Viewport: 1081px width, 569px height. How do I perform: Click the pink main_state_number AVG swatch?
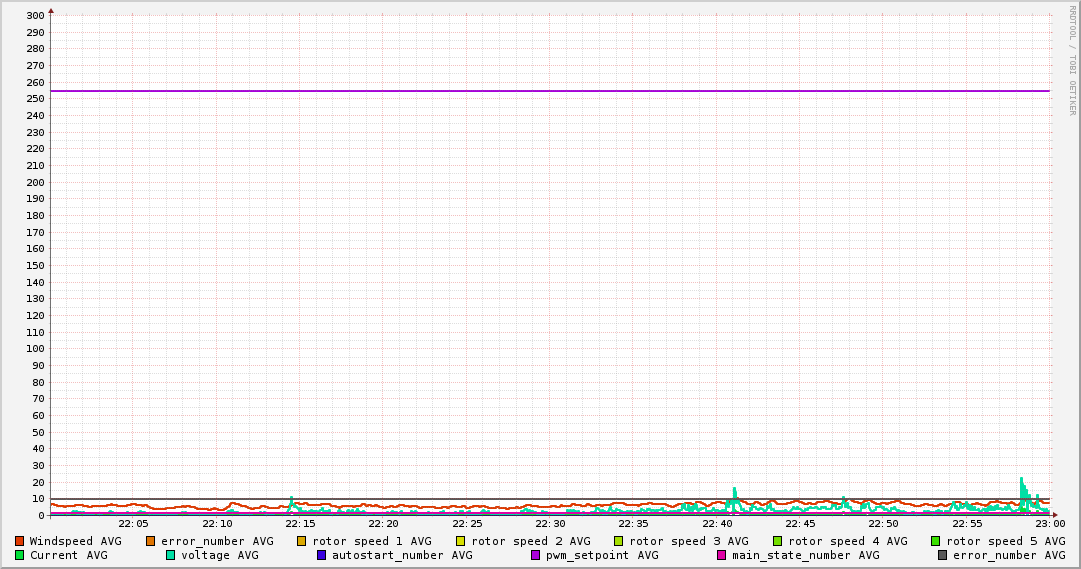721,555
